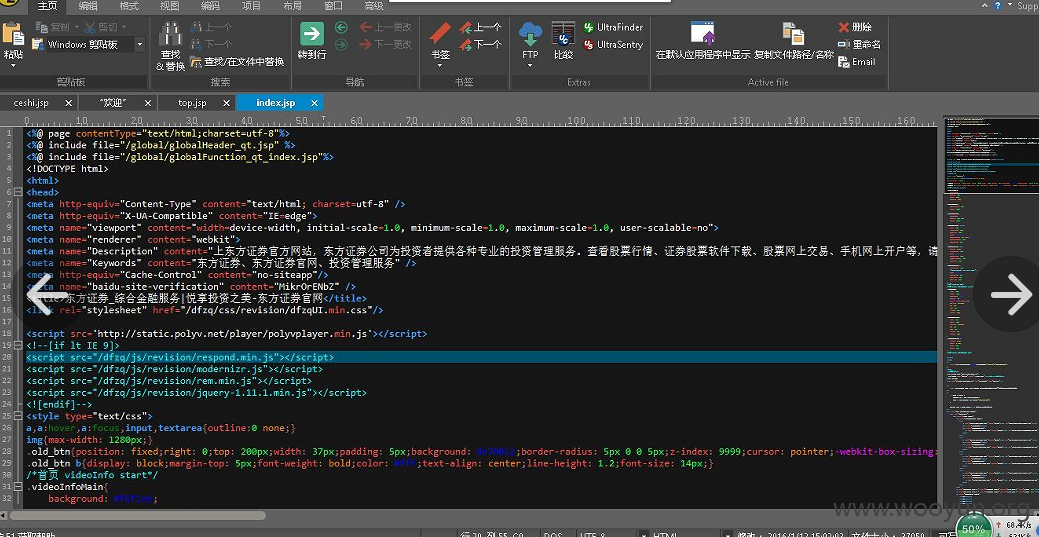This screenshot has height=537, width=1039.
Task: Click the FTP cloud icon
Action: tap(530, 33)
